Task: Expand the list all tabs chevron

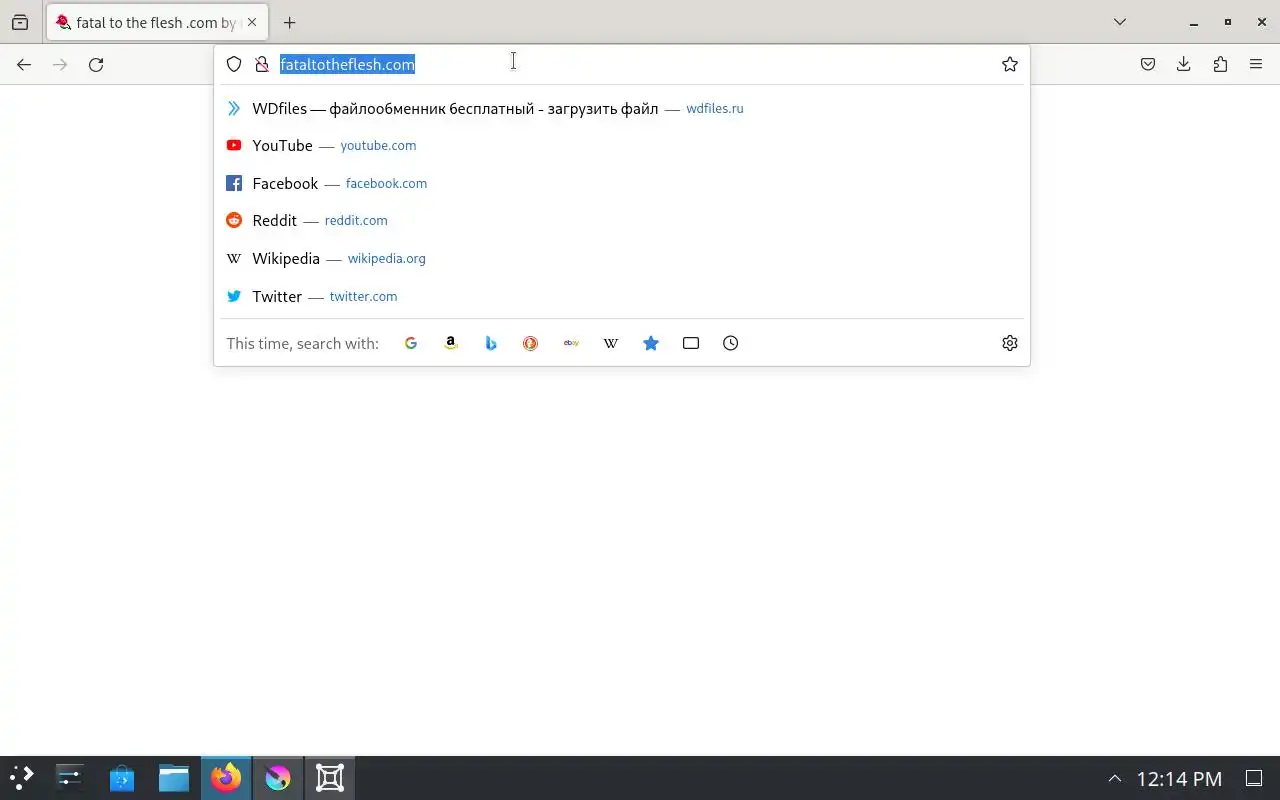Action: pos(1120,22)
